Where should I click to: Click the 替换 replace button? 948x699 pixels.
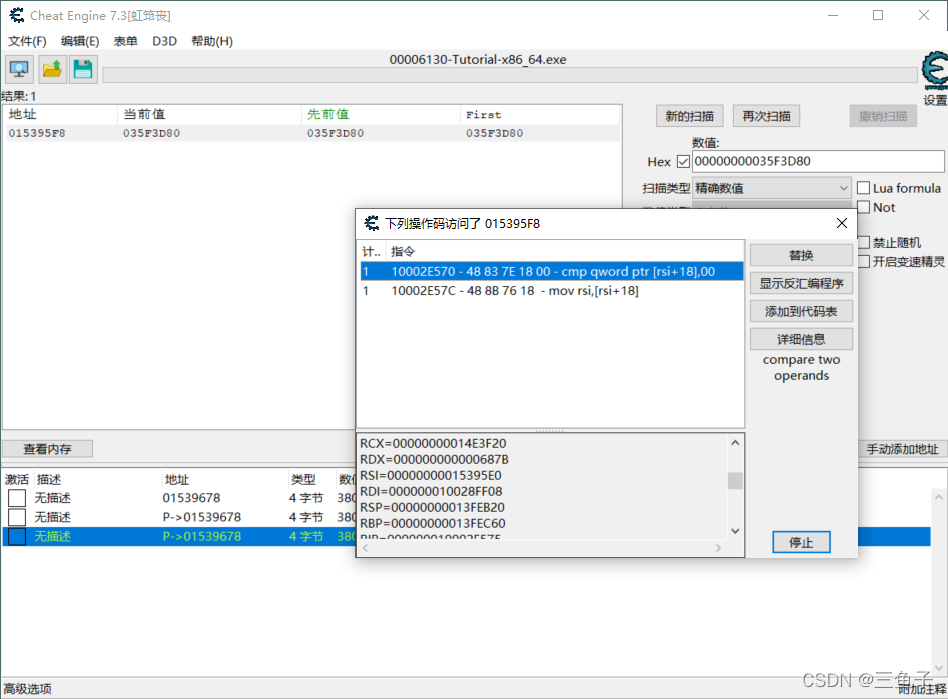click(801, 255)
